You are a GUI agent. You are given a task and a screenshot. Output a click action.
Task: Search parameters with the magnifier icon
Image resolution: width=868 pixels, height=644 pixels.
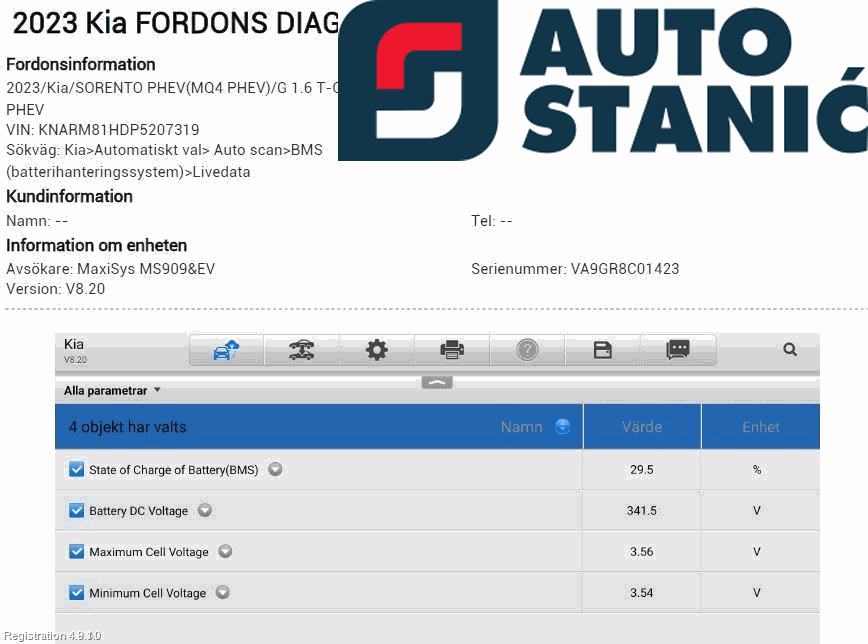pyautogui.click(x=790, y=349)
